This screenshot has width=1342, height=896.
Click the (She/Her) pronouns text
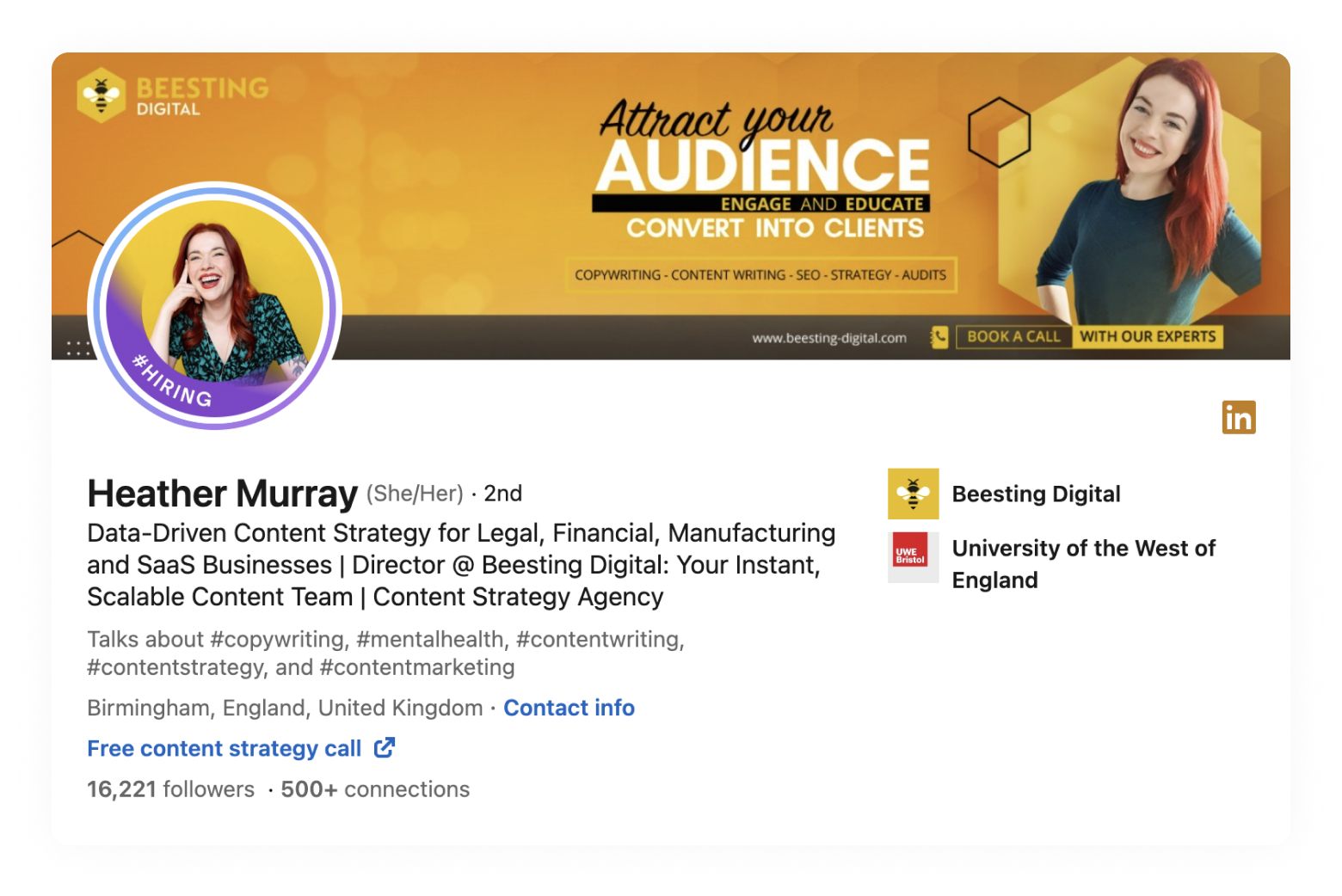[415, 494]
